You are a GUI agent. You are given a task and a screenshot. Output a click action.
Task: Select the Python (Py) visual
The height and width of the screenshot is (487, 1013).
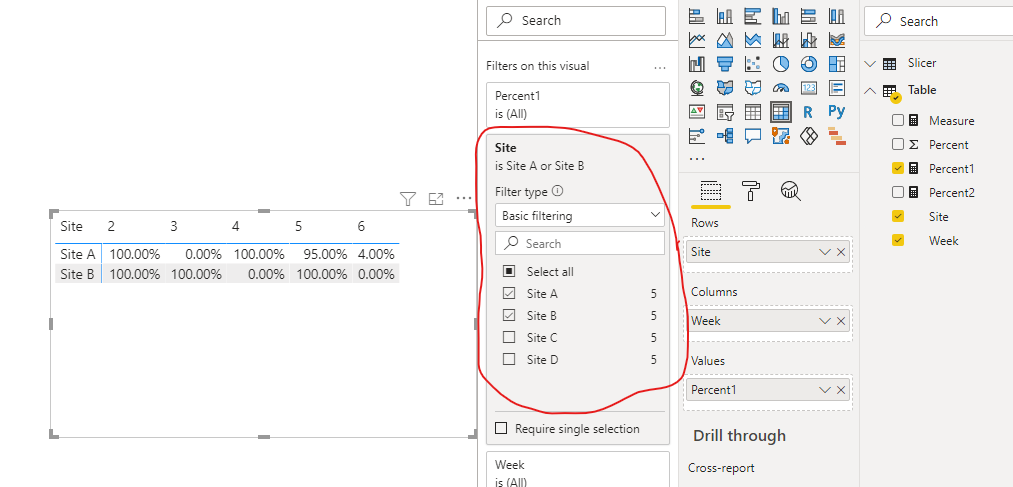pos(837,112)
